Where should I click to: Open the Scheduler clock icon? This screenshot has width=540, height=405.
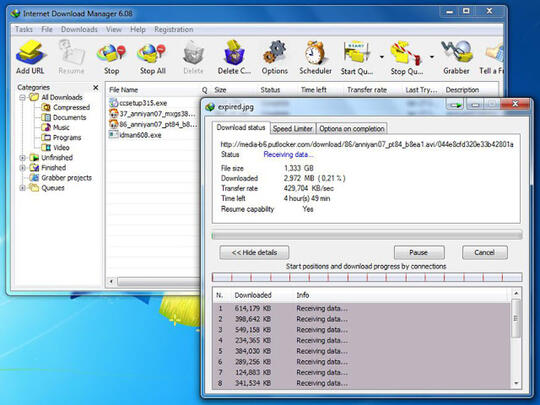pyautogui.click(x=315, y=57)
